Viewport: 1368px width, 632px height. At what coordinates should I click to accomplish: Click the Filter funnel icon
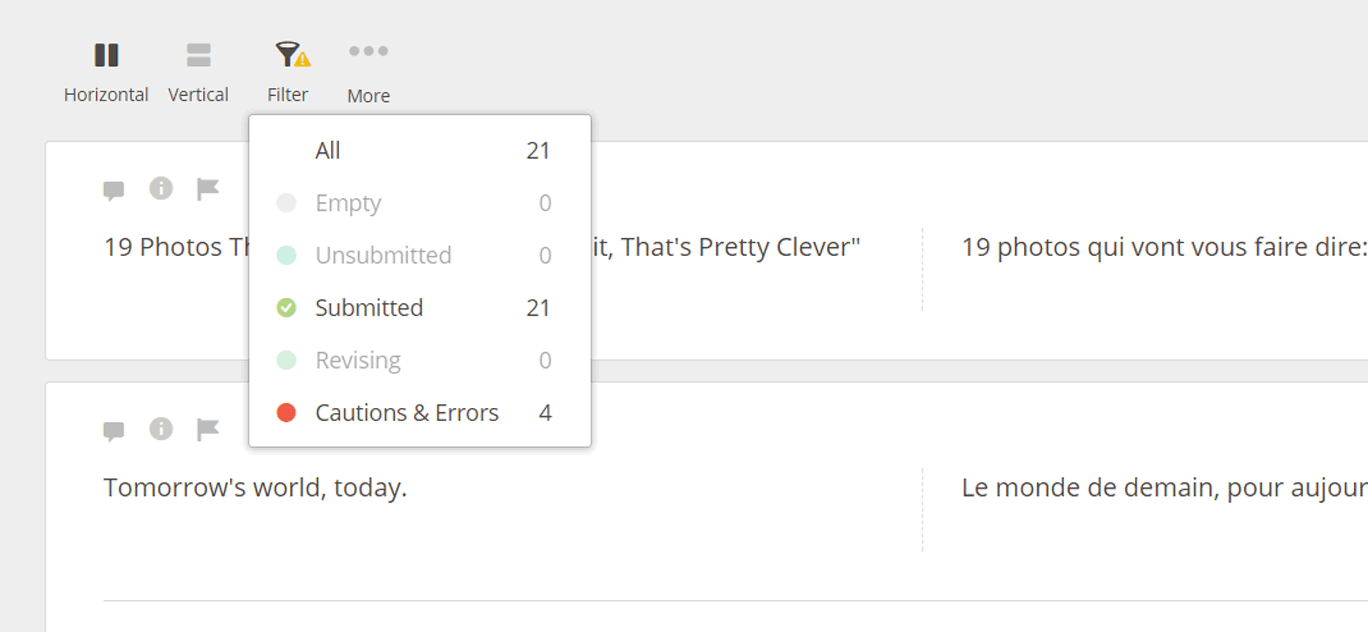[x=288, y=56]
